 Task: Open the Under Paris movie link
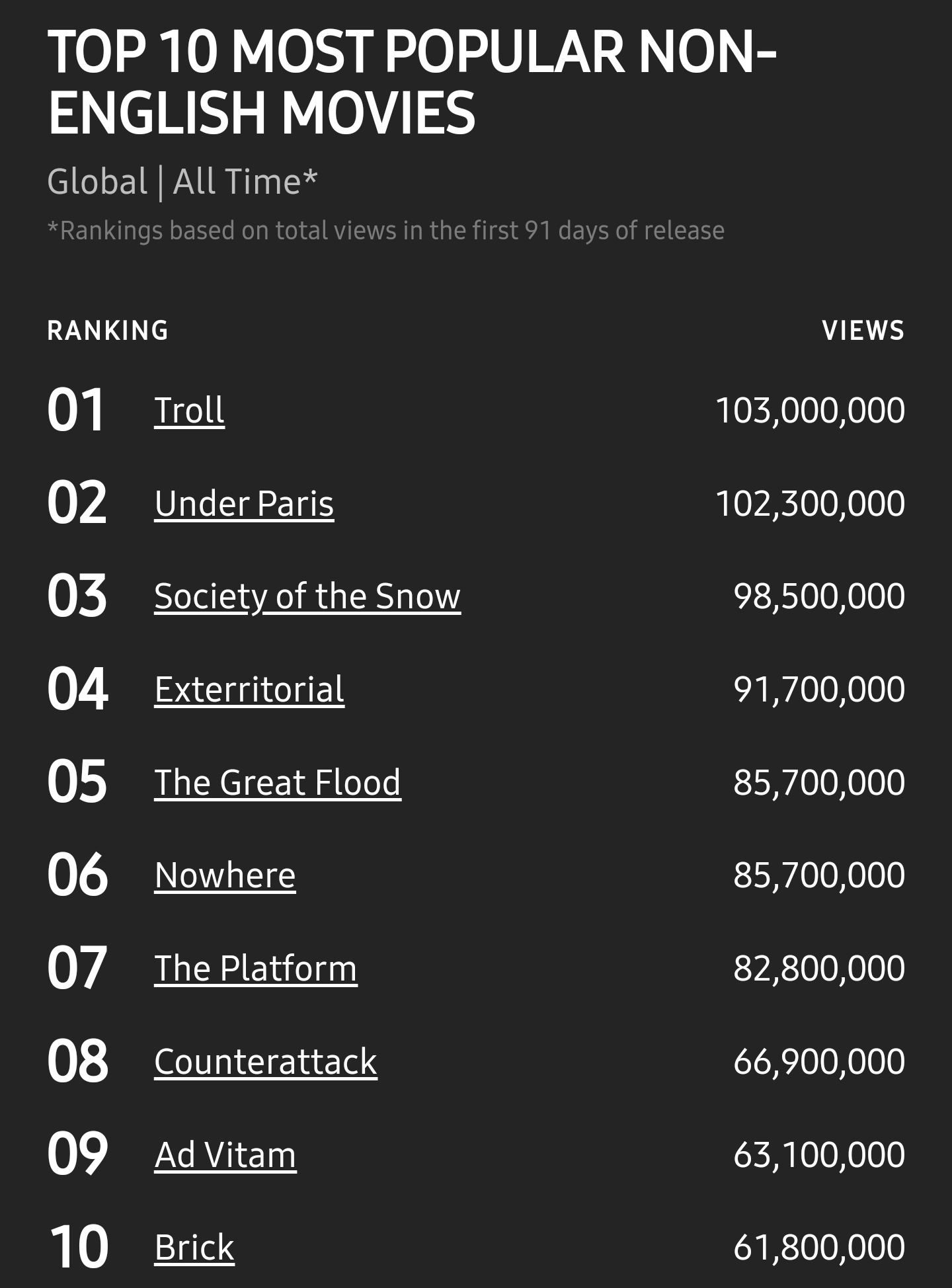244,504
